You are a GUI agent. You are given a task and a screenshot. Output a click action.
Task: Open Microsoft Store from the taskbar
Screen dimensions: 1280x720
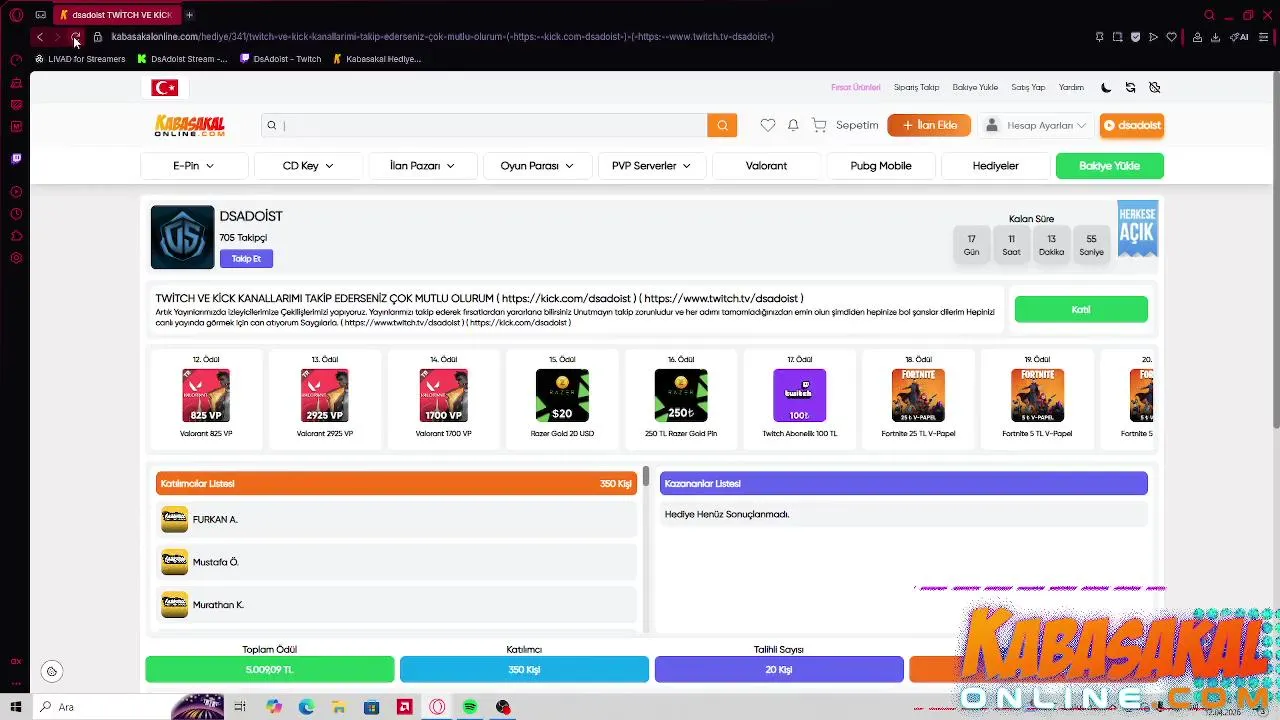pyautogui.click(x=372, y=707)
